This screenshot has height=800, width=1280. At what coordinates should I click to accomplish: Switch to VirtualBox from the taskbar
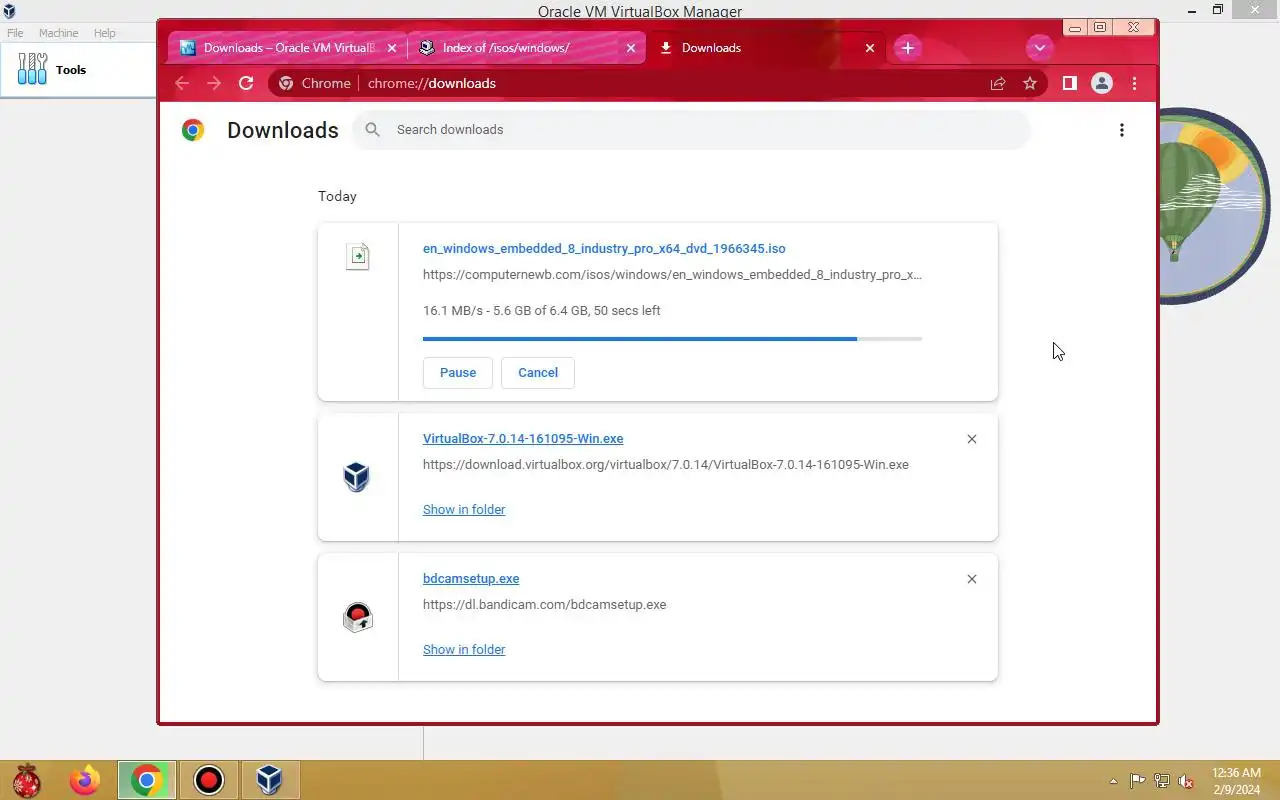click(269, 780)
